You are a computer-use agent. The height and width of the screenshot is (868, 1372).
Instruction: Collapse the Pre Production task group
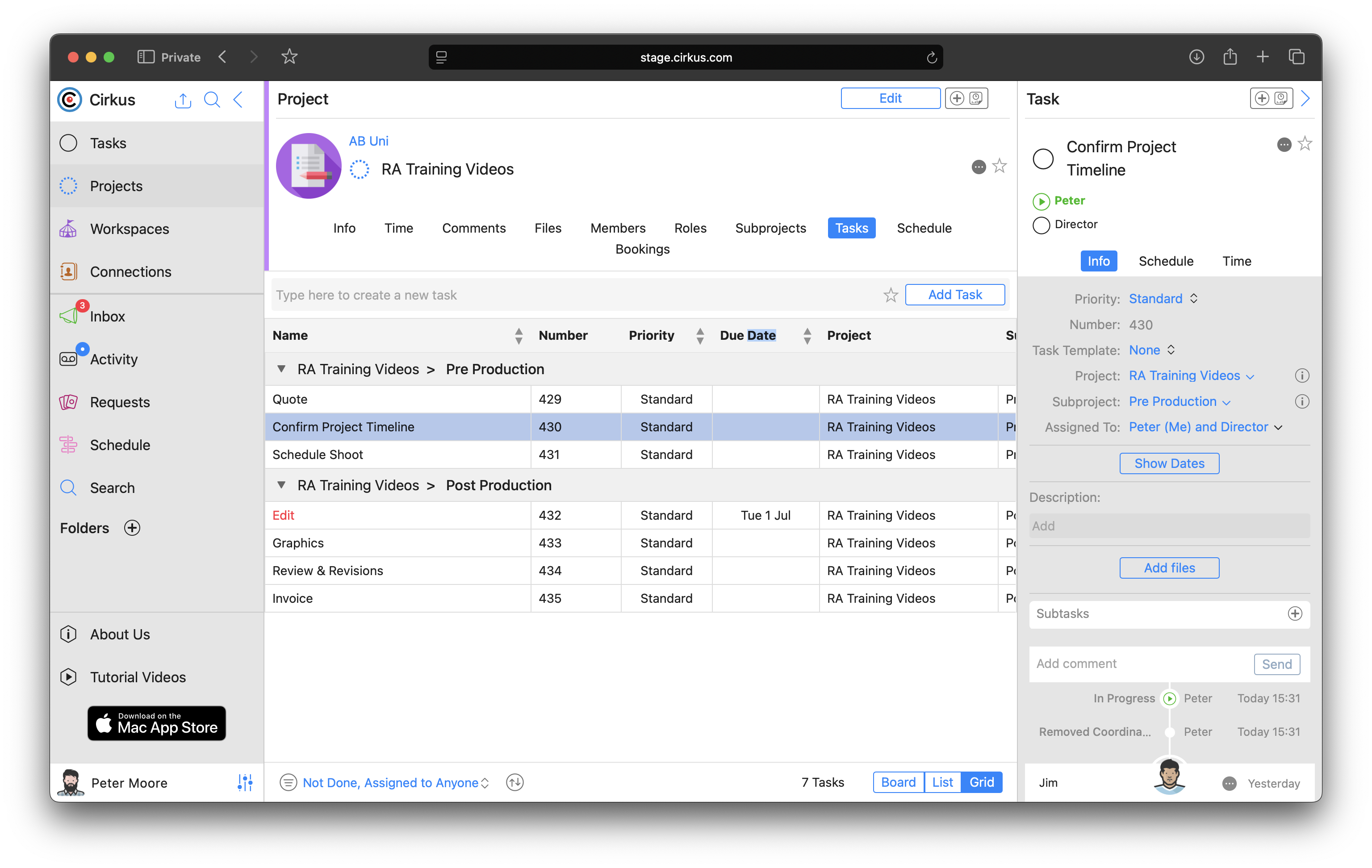click(281, 369)
